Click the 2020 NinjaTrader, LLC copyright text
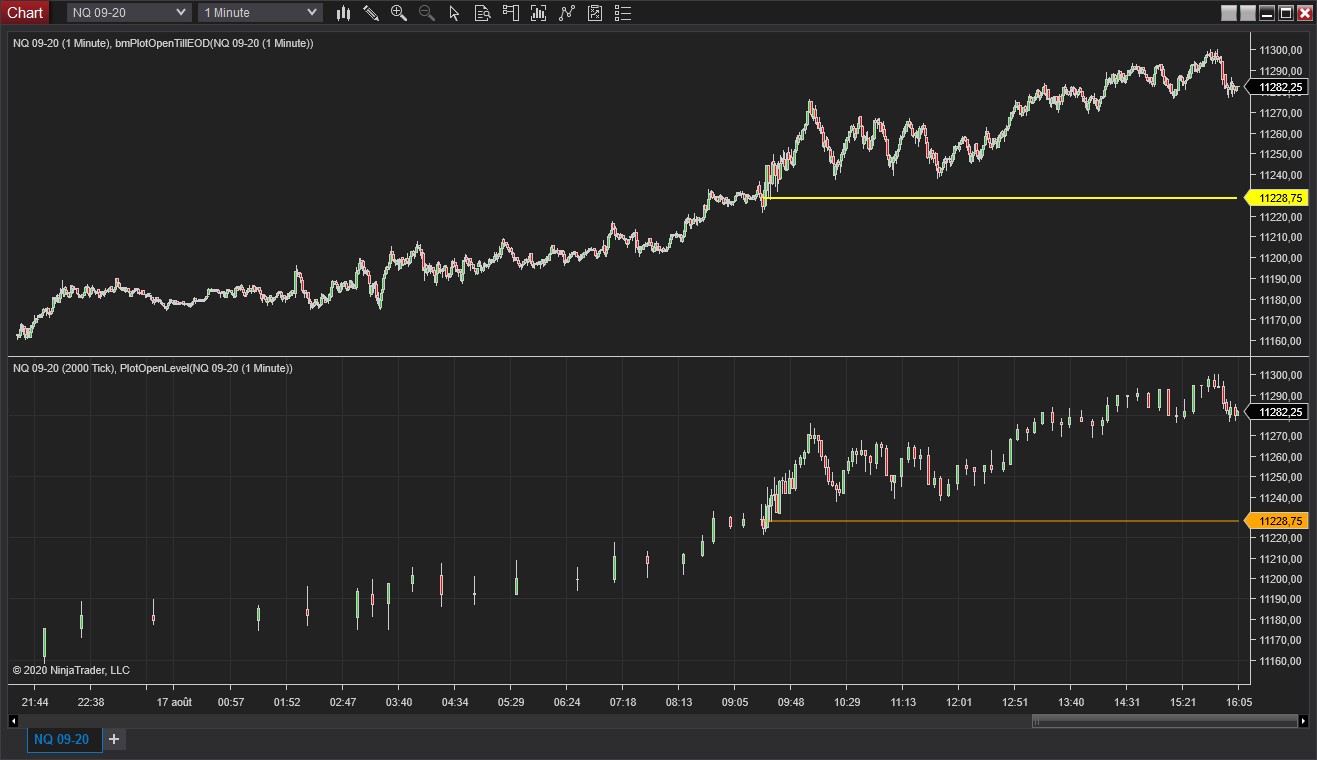The height and width of the screenshot is (760, 1317). [71, 670]
